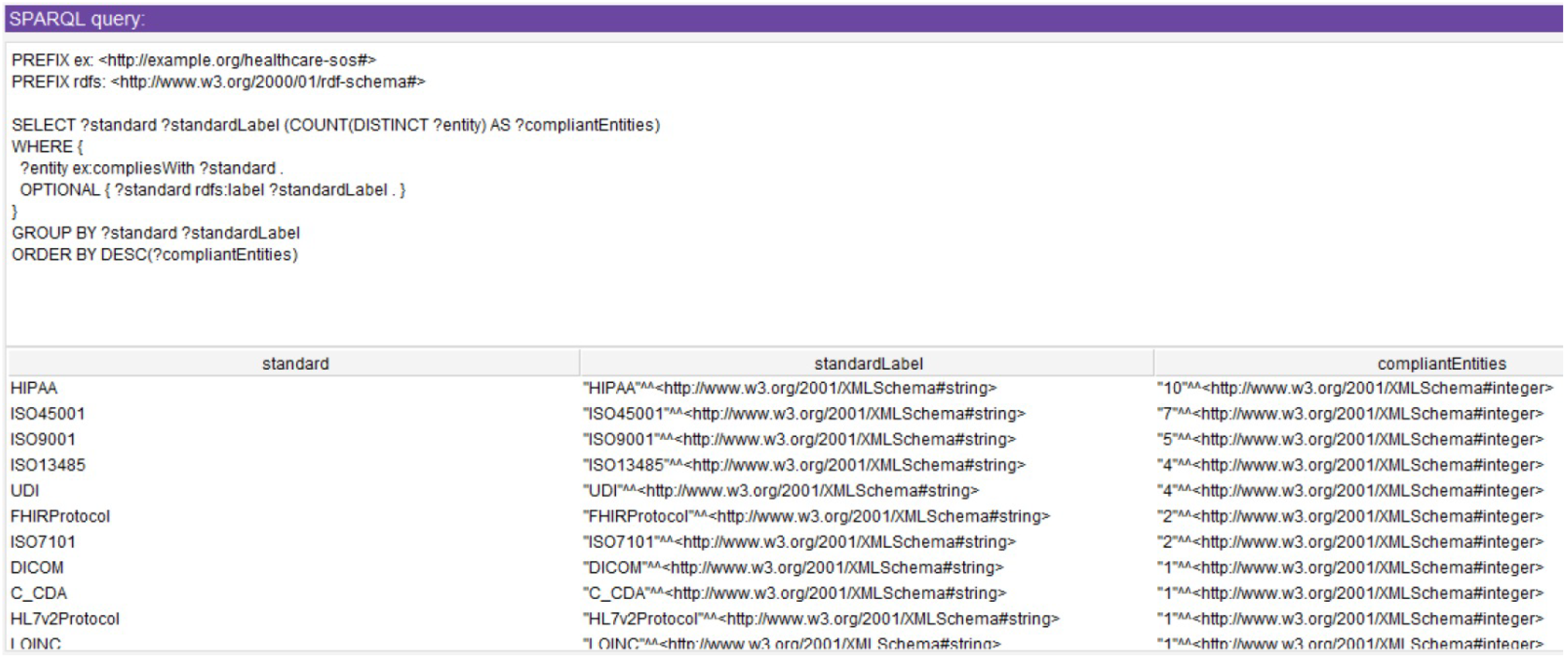The height and width of the screenshot is (660, 1568).
Task: Select the ISO9001 standard cell
Action: click(x=43, y=439)
